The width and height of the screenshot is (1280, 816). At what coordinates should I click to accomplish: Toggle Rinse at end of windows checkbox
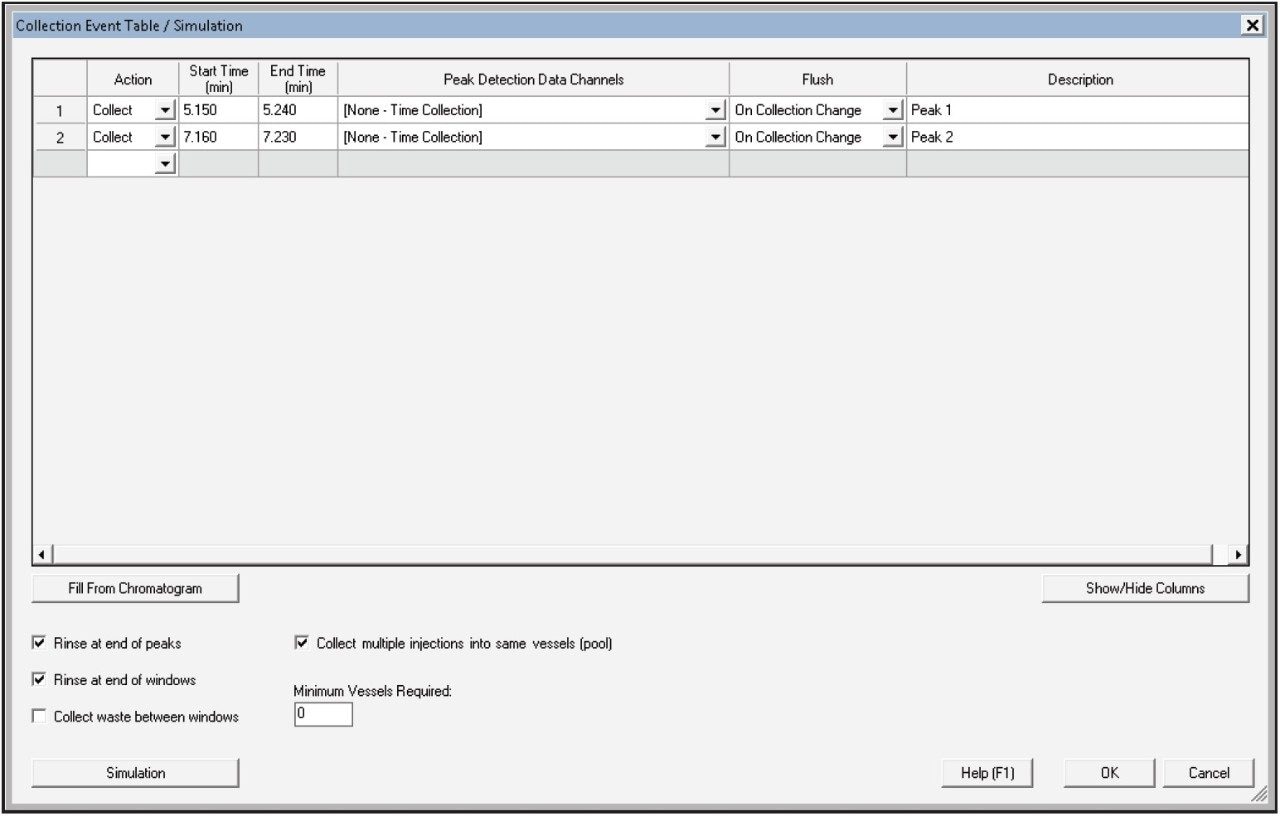click(x=40, y=679)
